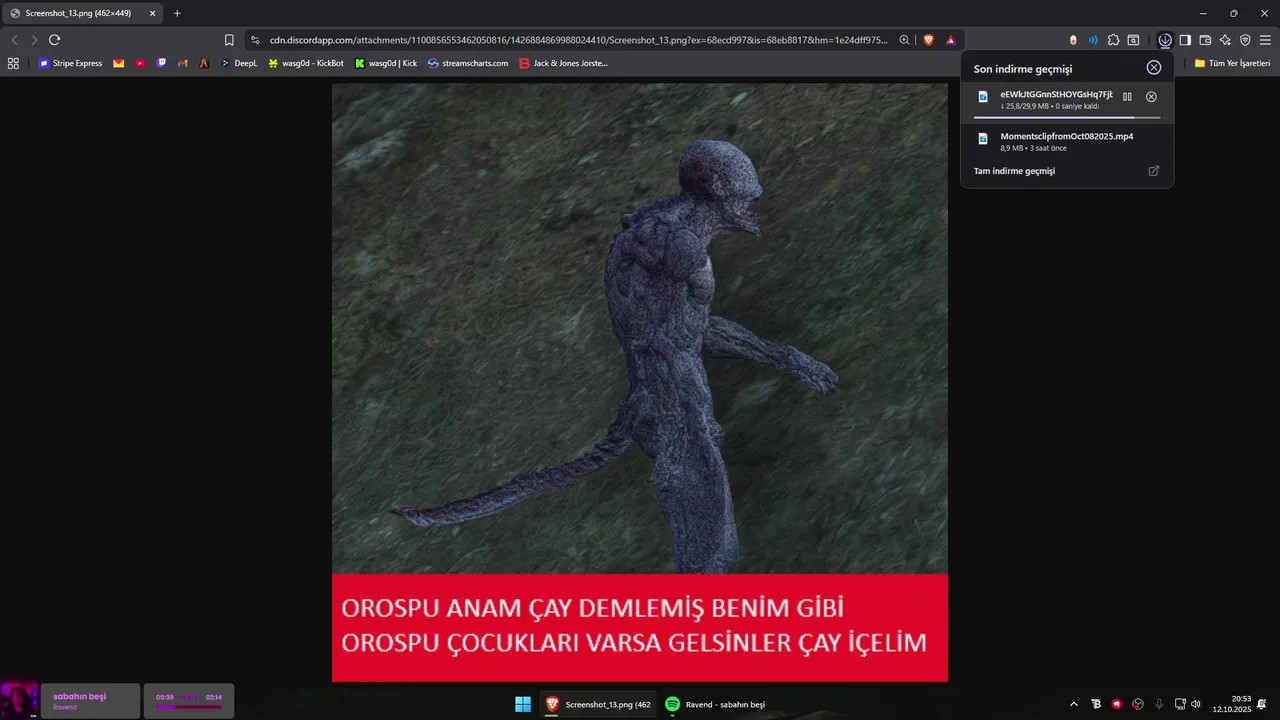Image resolution: width=1280 pixels, height=720 pixels.
Task: Open the Brave Wallet icon
Action: [1205, 40]
